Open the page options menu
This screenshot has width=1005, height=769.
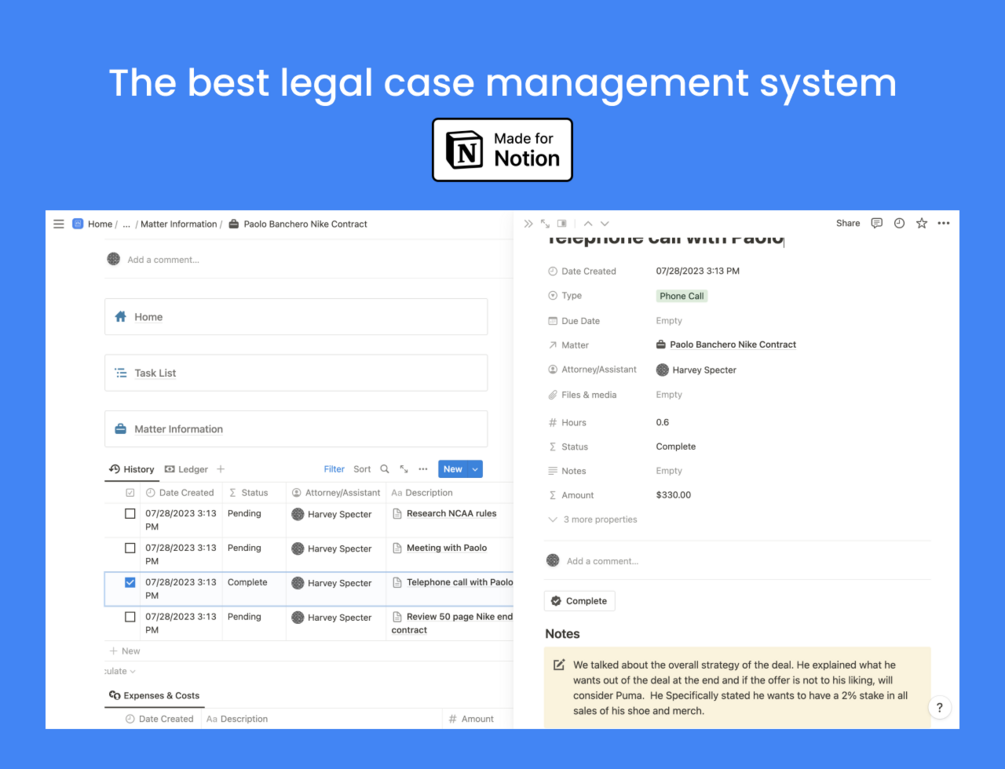coord(943,223)
